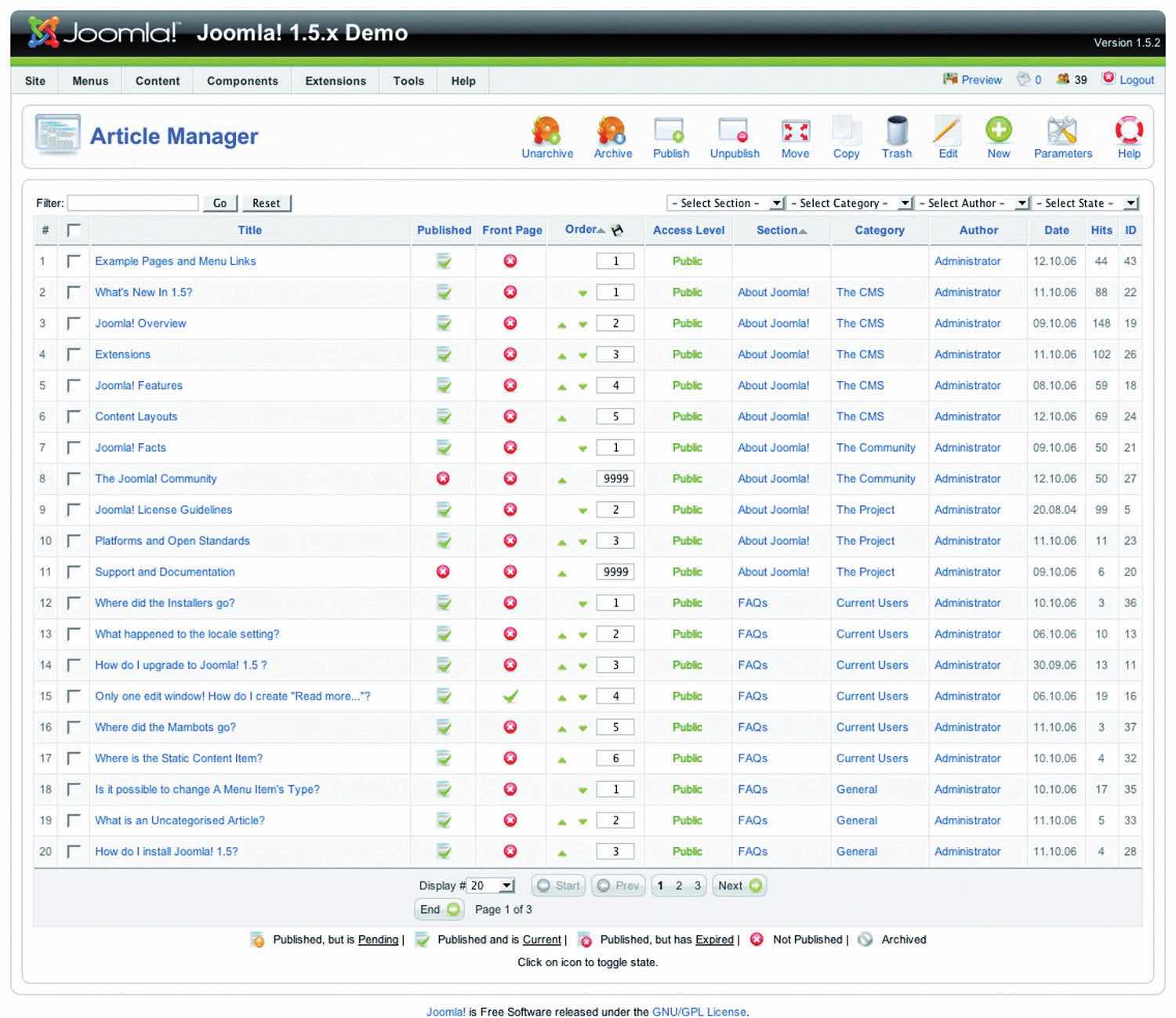This screenshot has width=1176, height=1018.
Task: Select the checkbox for Content Layouts
Action: coord(74,416)
